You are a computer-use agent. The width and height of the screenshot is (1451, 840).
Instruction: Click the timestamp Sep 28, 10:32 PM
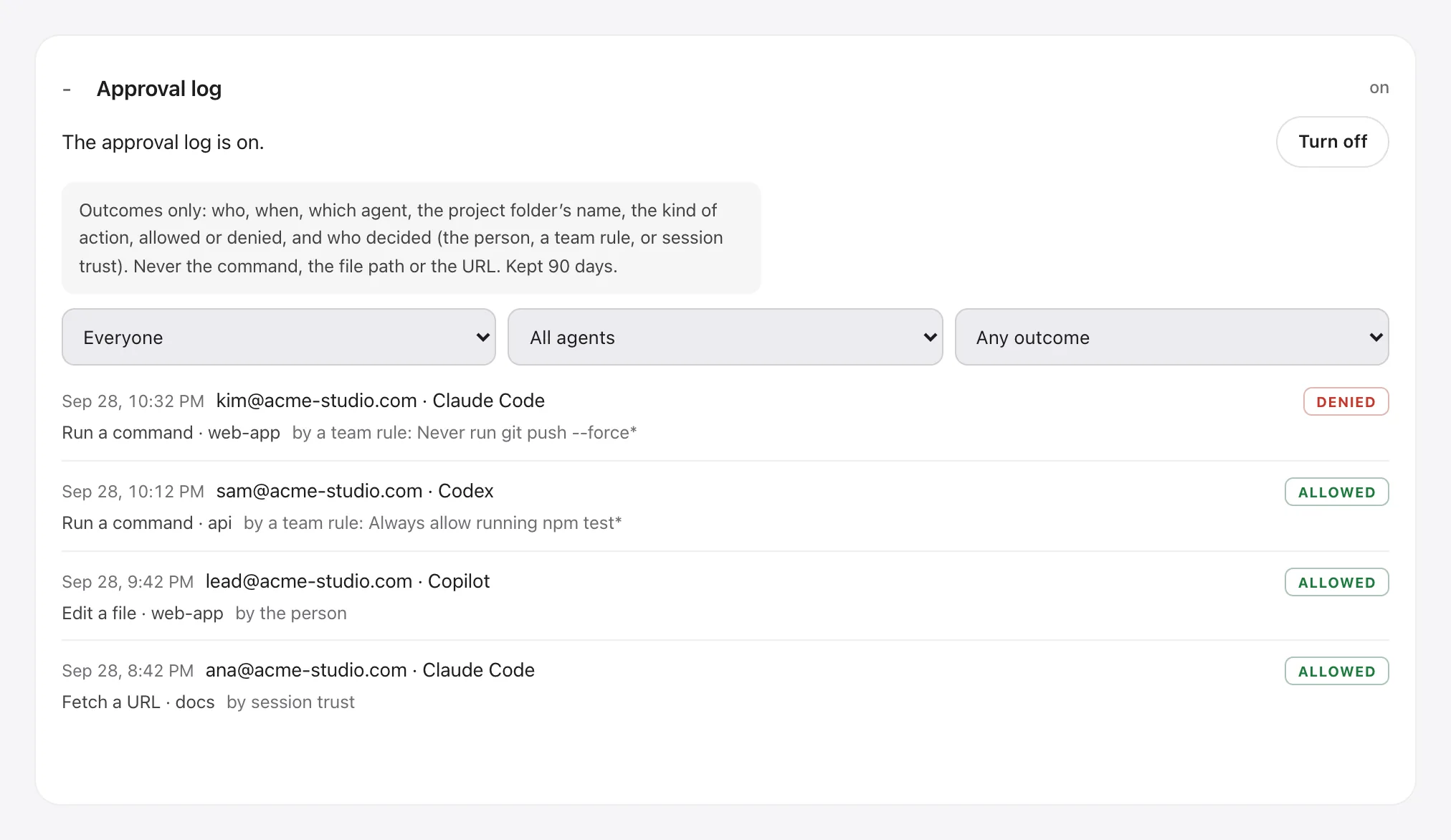click(133, 401)
